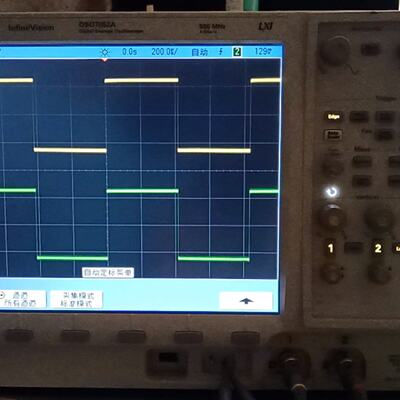This screenshot has height=400, width=400.
Task: Tap the 自动 trigger mode indicator
Action: pyautogui.click(x=199, y=52)
